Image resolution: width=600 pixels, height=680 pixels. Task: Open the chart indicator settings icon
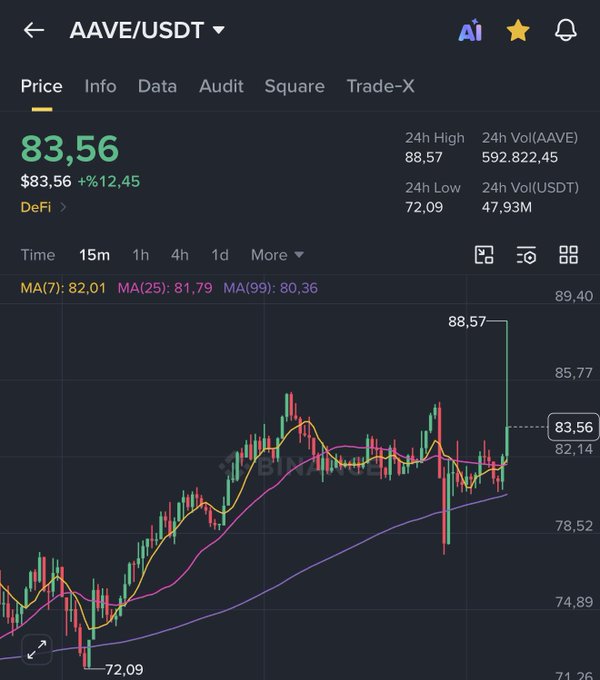(x=526, y=255)
